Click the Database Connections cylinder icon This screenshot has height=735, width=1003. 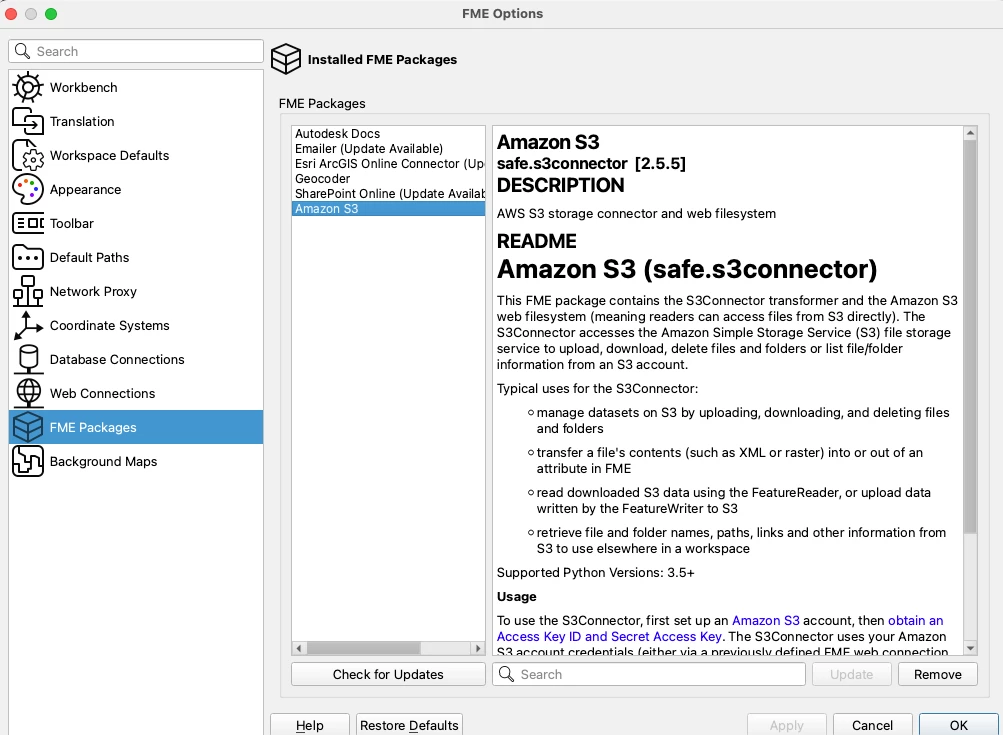coord(28,359)
